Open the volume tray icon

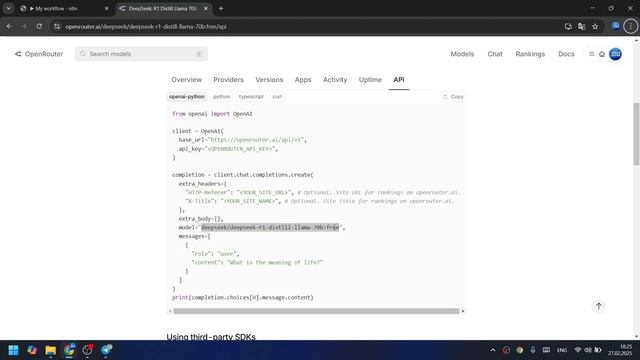(588, 350)
